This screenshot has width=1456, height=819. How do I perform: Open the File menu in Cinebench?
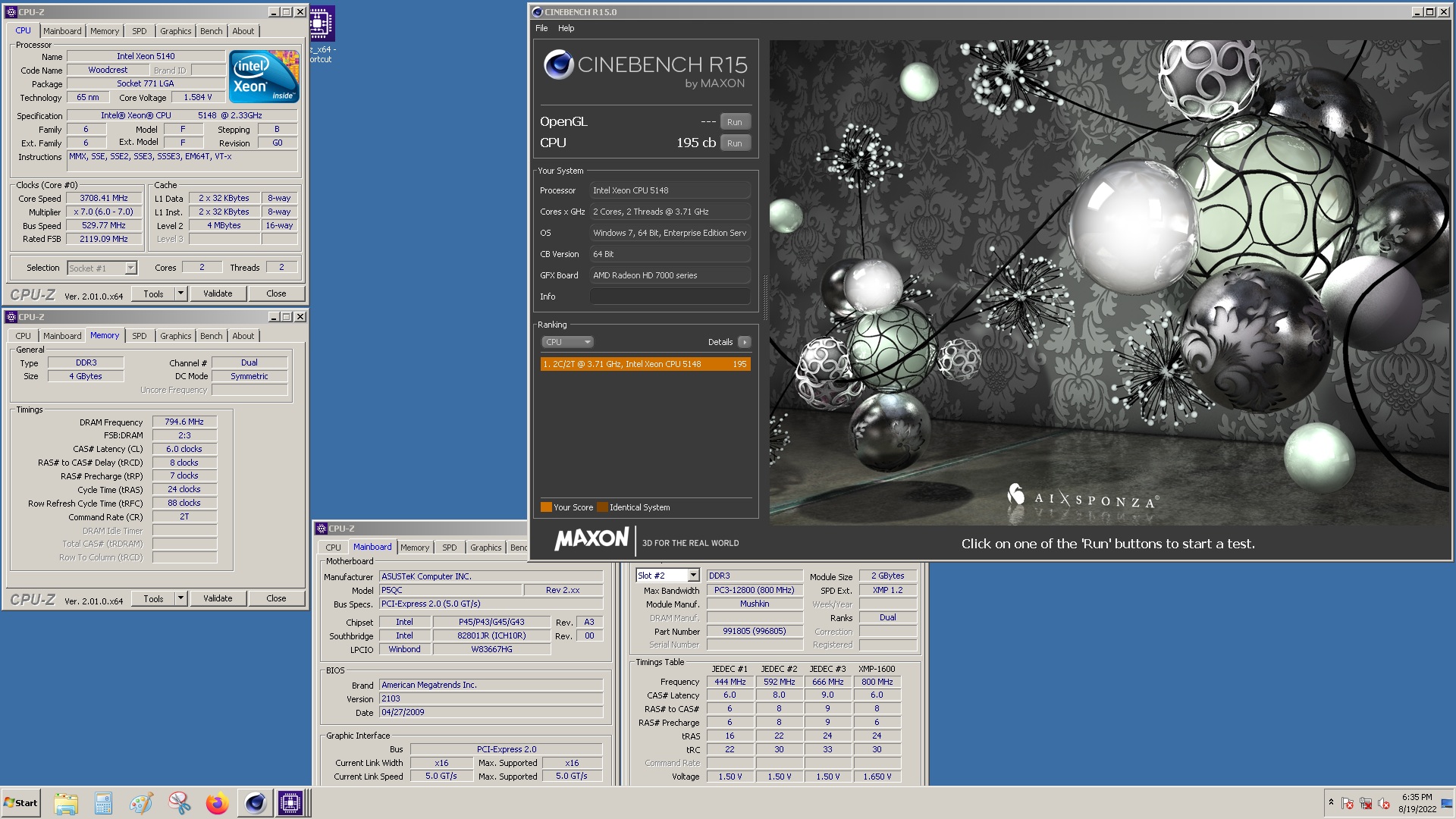[x=541, y=28]
